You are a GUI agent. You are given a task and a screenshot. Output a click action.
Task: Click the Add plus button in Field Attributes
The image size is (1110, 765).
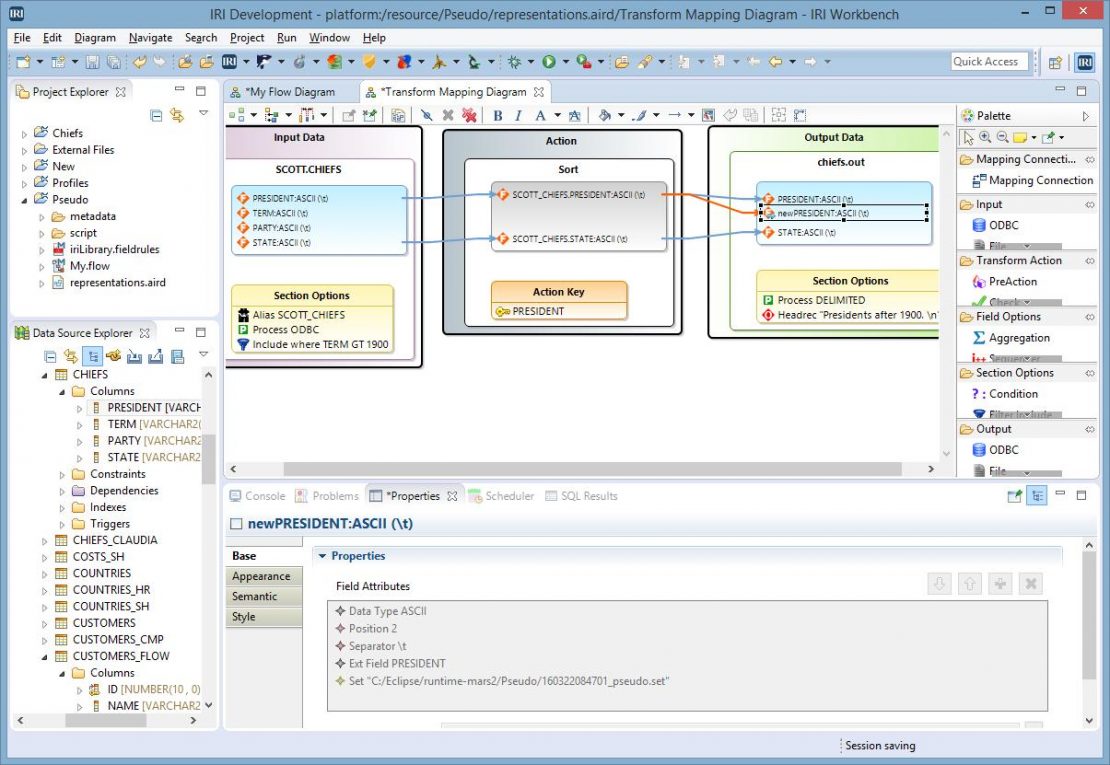point(1000,584)
